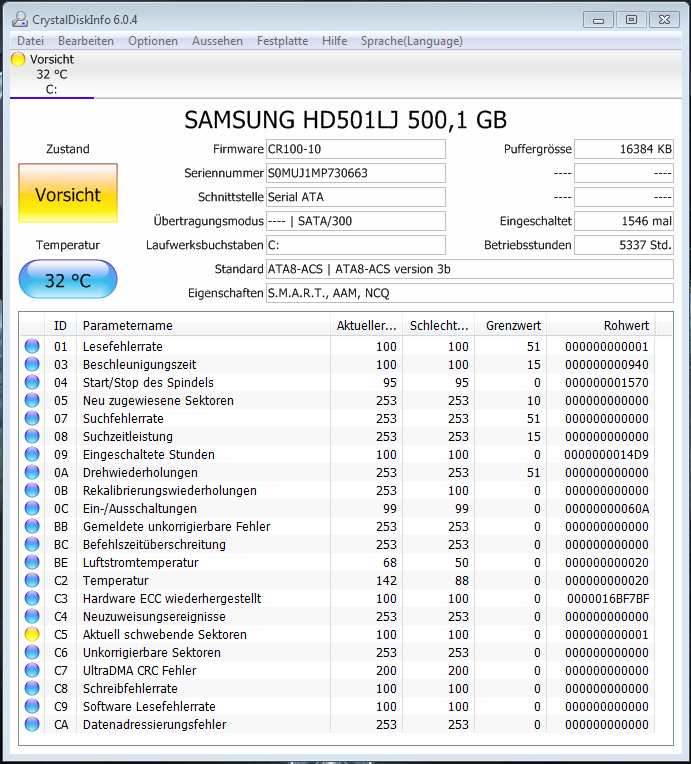Viewport: 691px width, 764px height.
Task: Click the blue status dot for Gemeldete unkorrigierbare Fehler
Action: 32,526
